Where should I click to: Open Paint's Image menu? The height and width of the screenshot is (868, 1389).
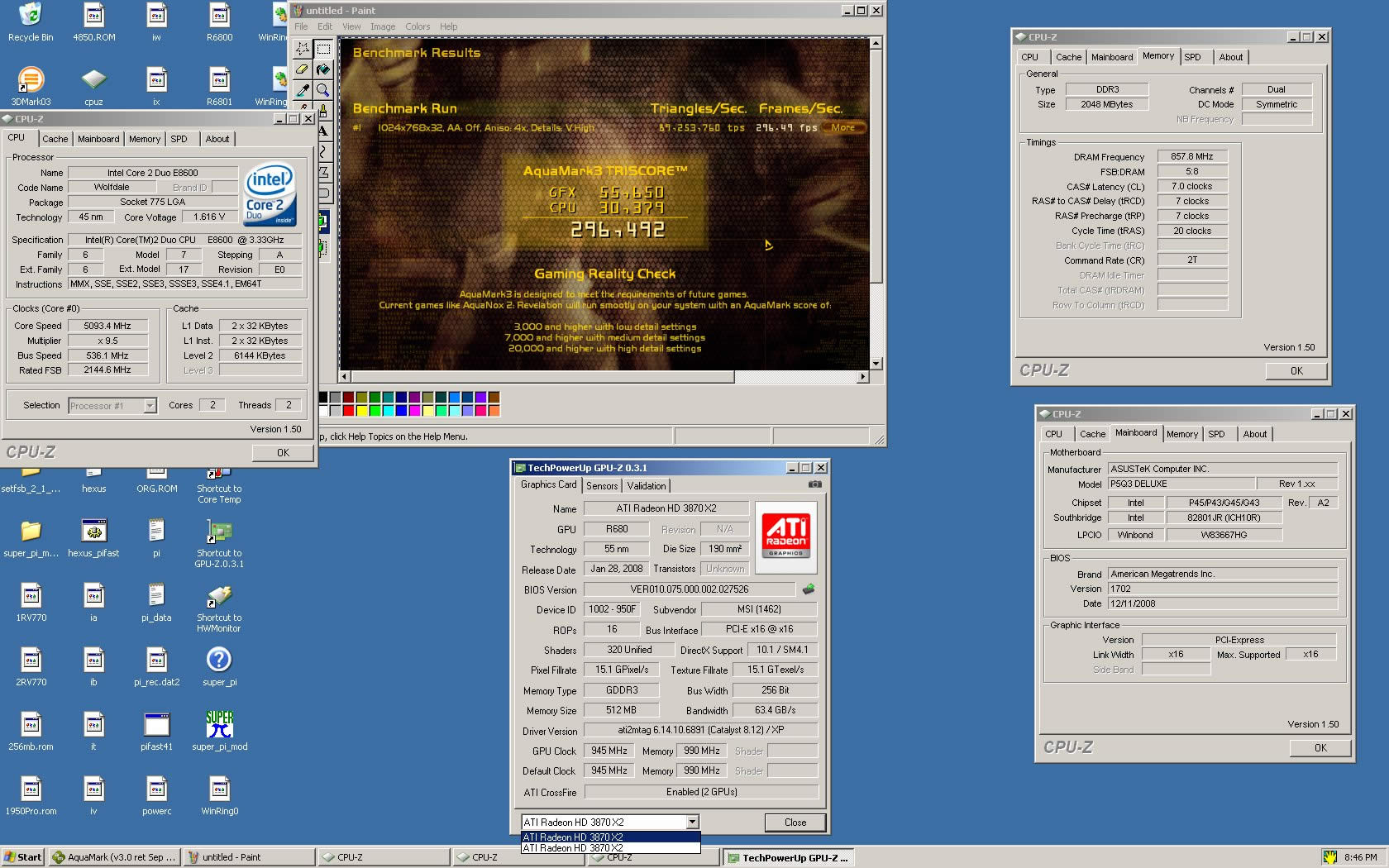(x=383, y=26)
